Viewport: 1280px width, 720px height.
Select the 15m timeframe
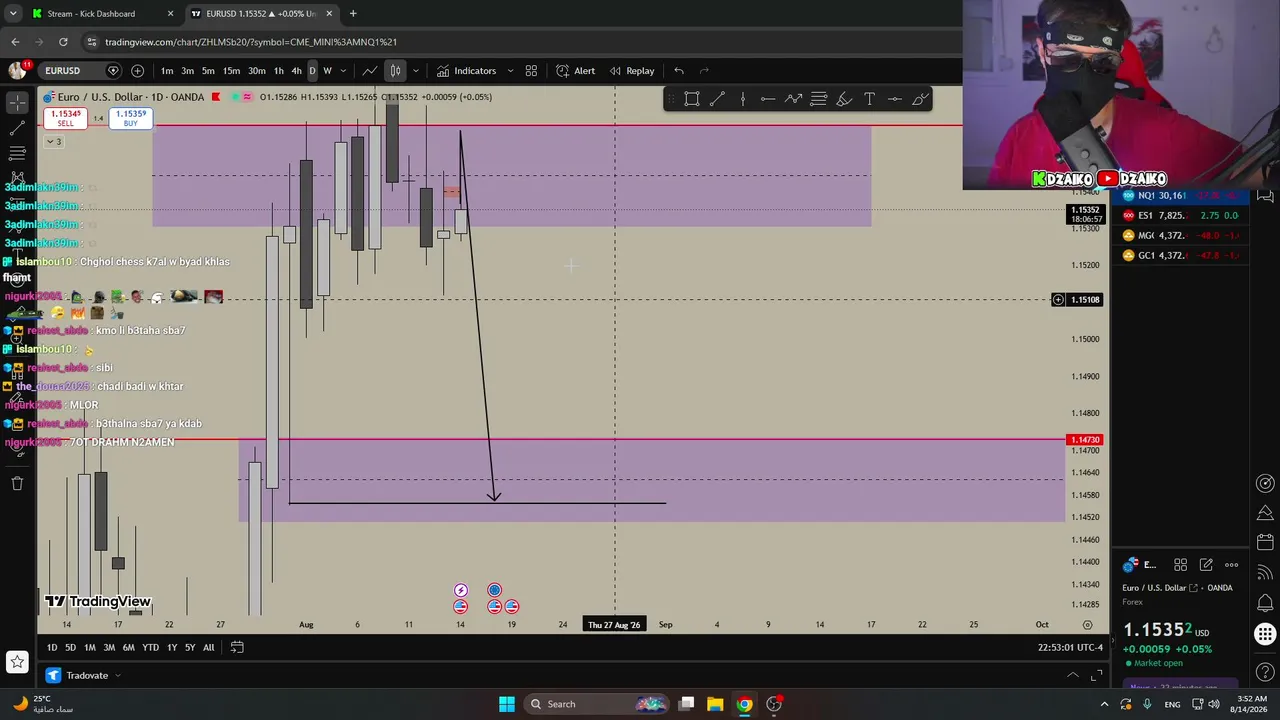click(x=231, y=71)
